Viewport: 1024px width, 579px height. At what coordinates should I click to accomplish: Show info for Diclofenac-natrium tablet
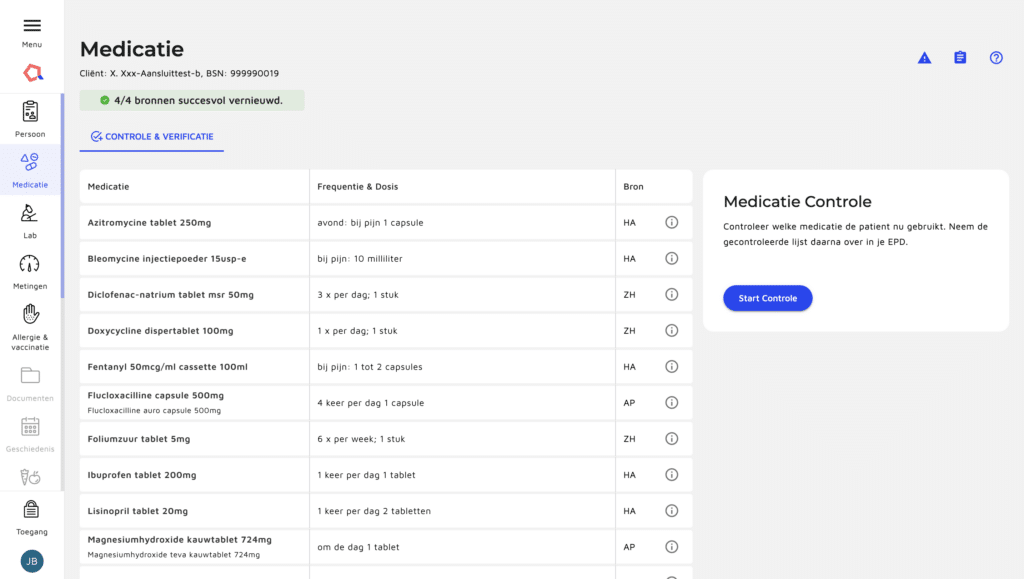point(671,294)
